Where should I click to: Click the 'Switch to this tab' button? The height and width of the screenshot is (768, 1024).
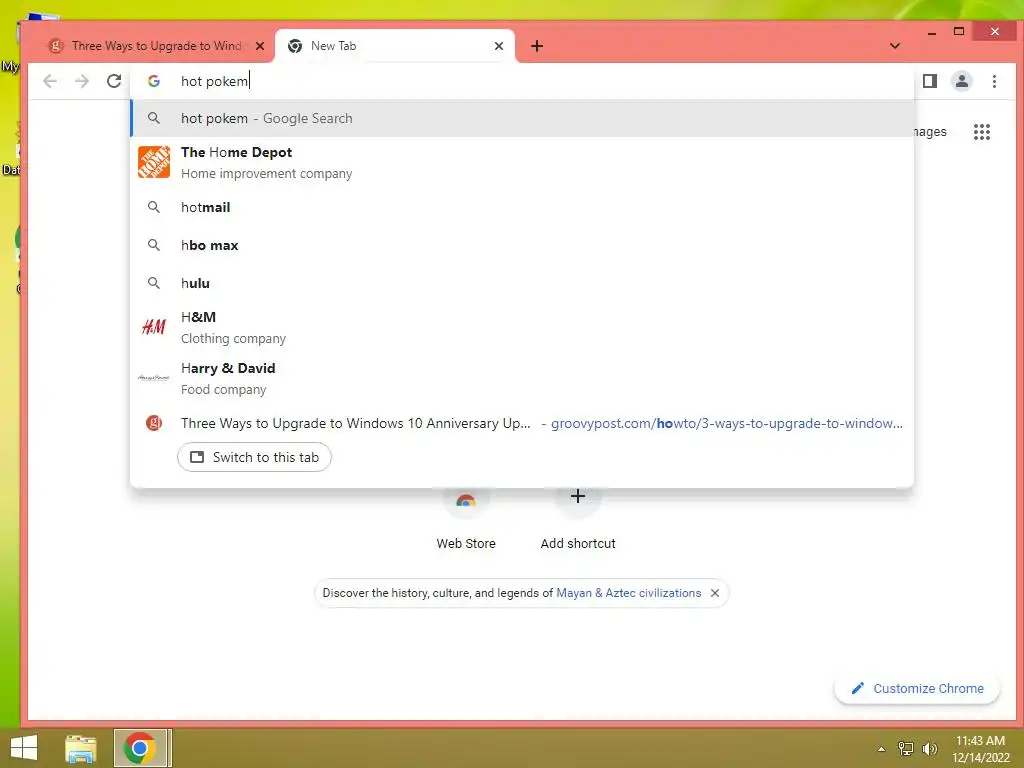(x=254, y=457)
